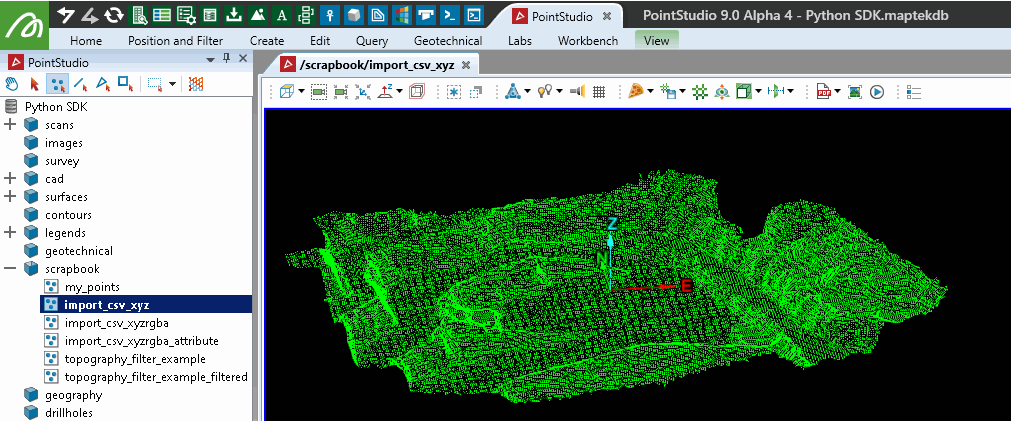
Task: Click the screenshot image capture icon
Action: (x=854, y=91)
